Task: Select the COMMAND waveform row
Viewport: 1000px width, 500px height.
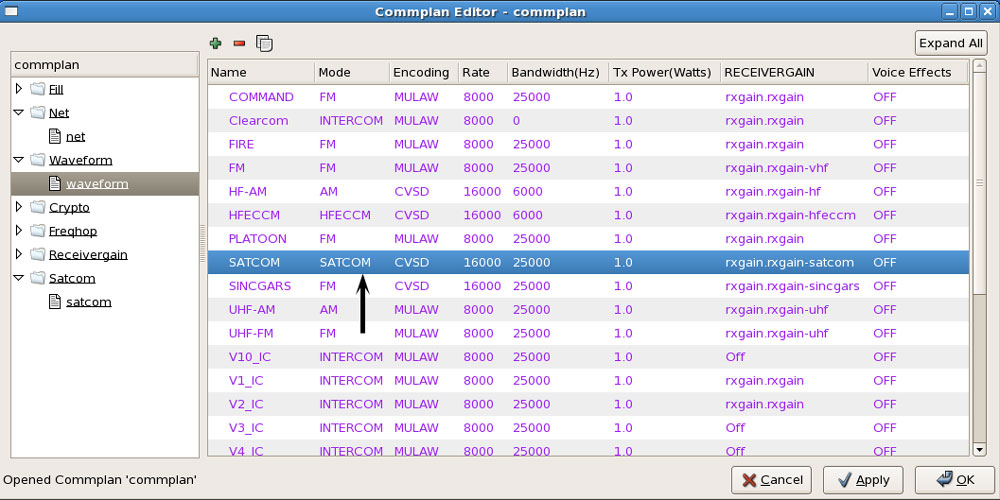Action: 588,97
